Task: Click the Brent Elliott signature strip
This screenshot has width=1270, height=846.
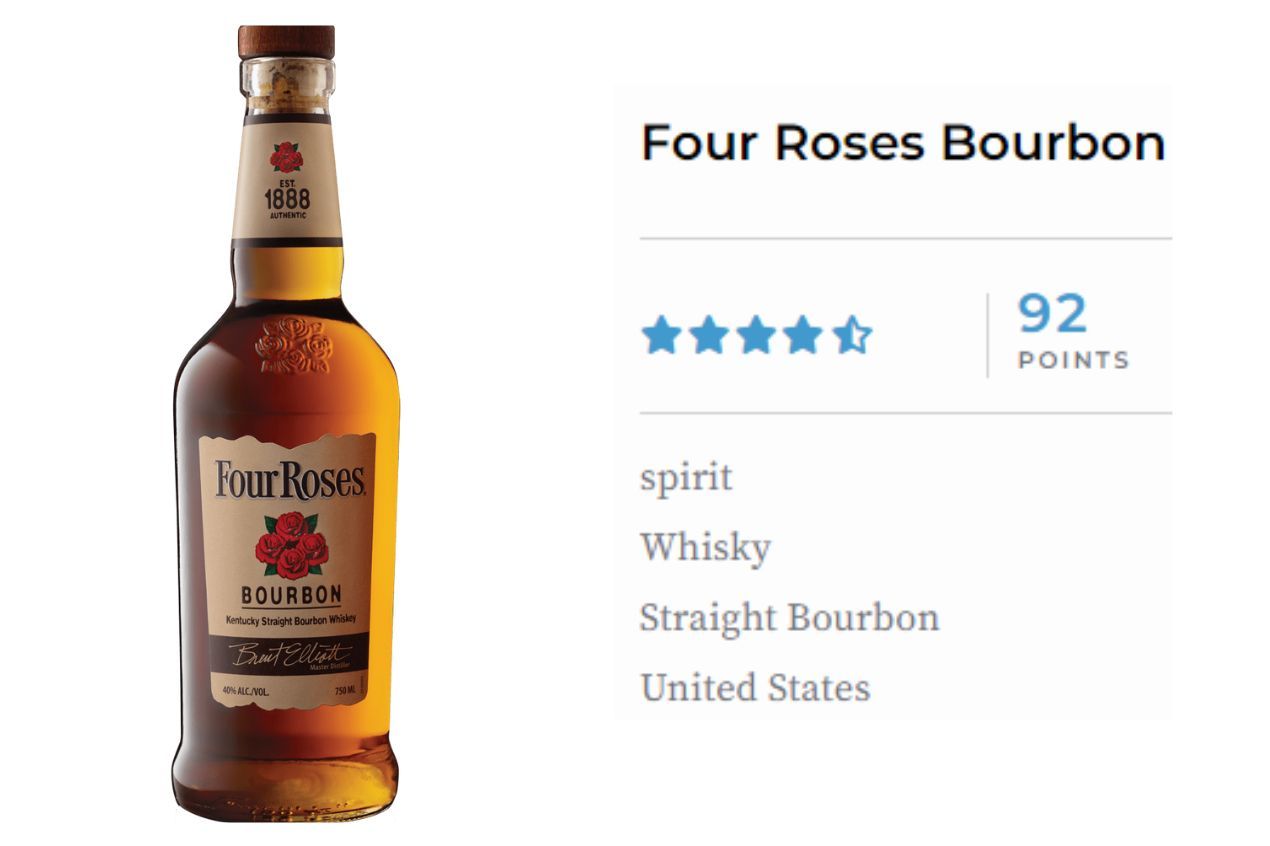Action: (289, 654)
